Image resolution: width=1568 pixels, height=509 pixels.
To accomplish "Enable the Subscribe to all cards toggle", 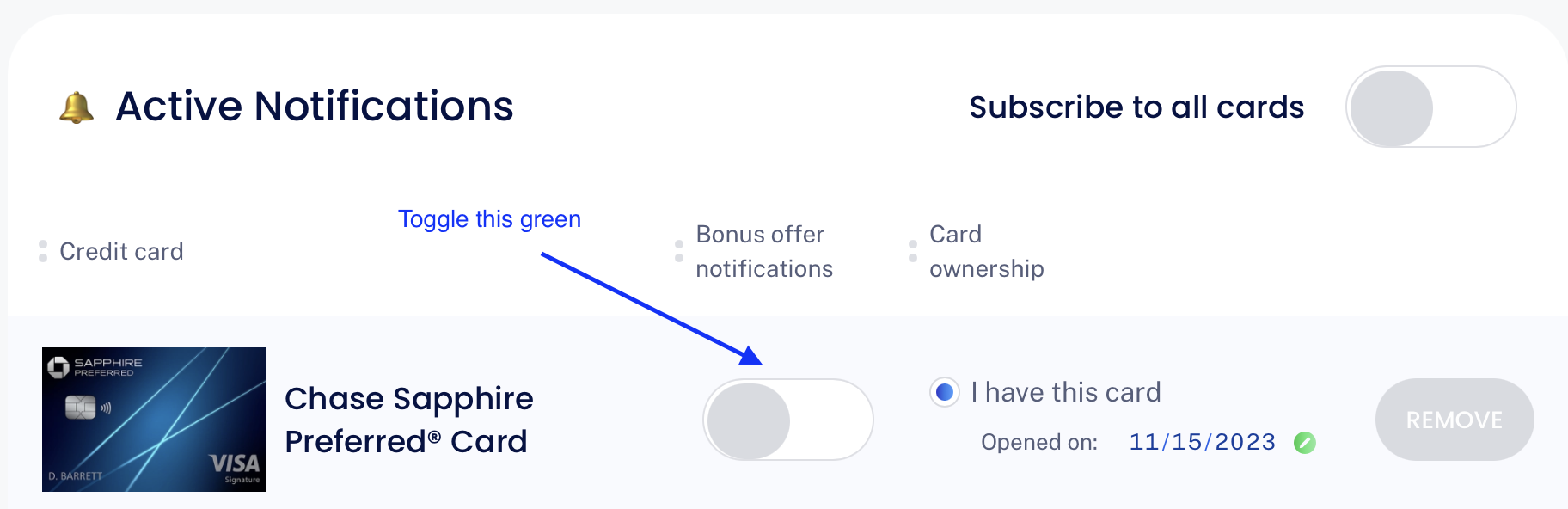I will tap(1430, 107).
